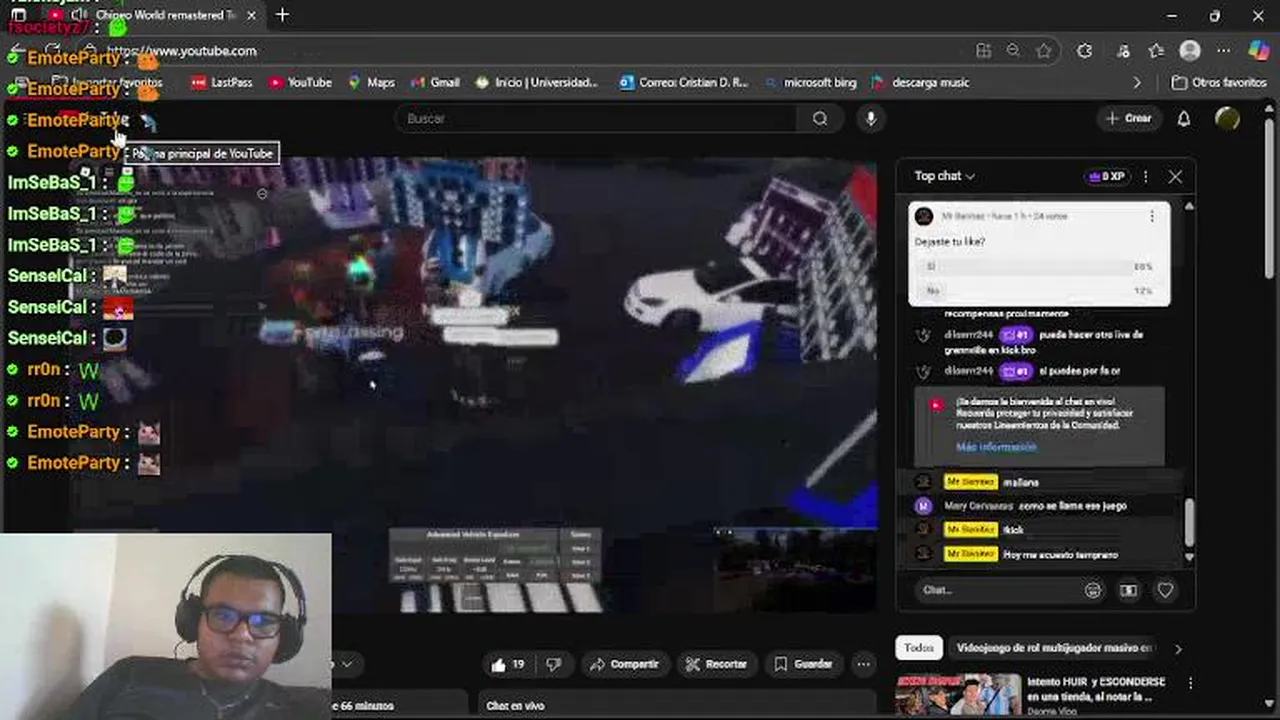This screenshot has height=720, width=1280.
Task: Close the live chat panel
Action: point(1175,176)
